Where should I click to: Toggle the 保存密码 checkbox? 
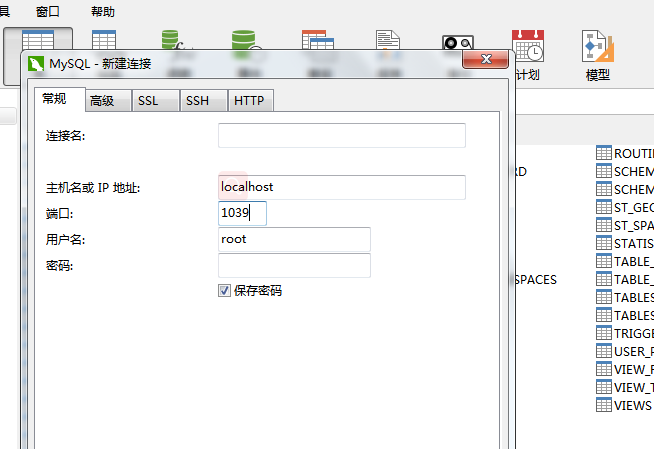(224, 291)
